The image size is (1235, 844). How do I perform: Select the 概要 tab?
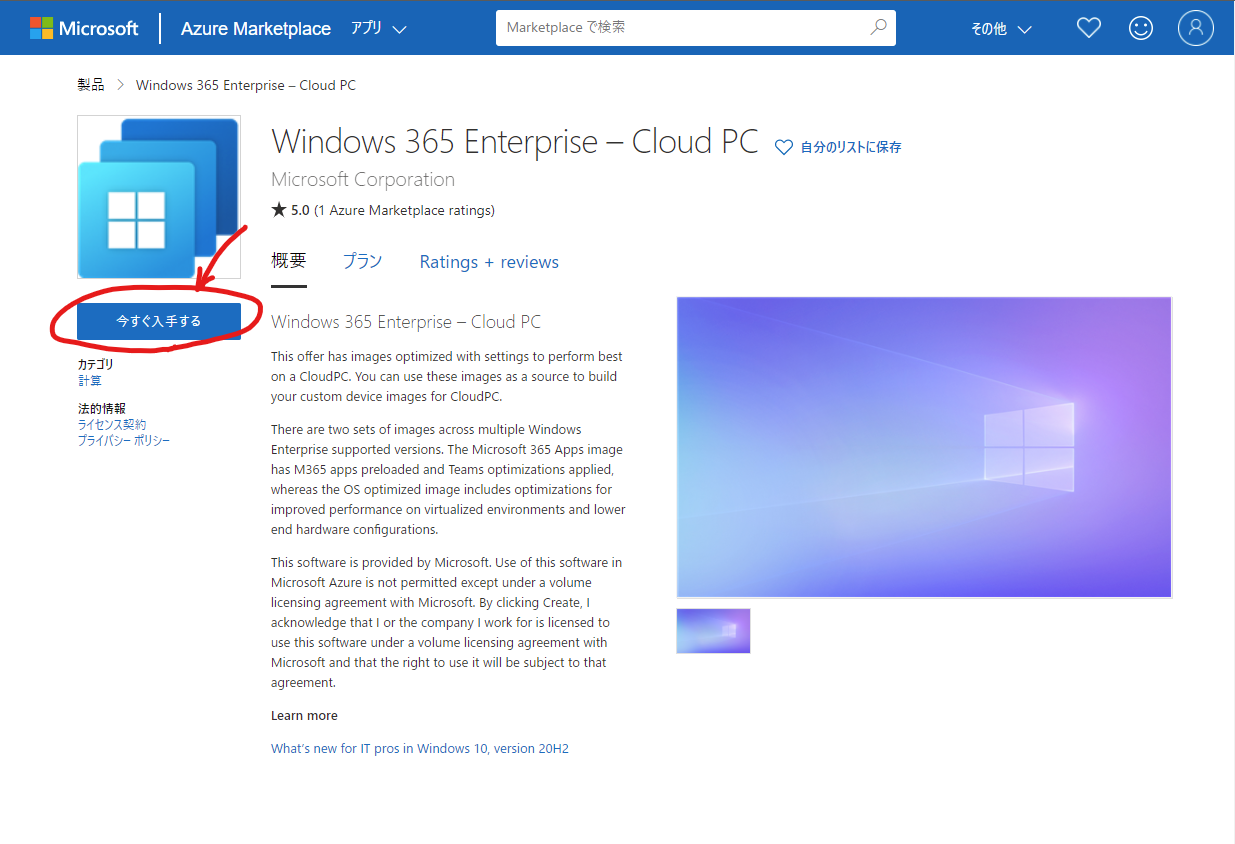tap(289, 262)
